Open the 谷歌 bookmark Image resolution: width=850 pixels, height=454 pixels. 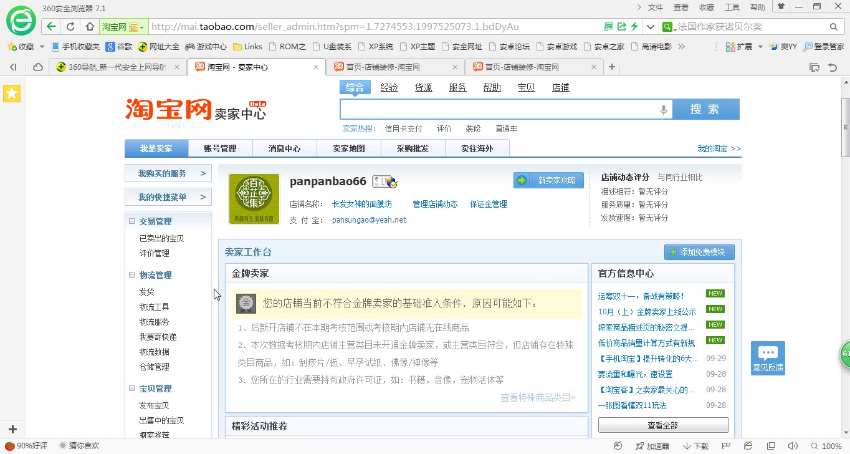pos(119,47)
